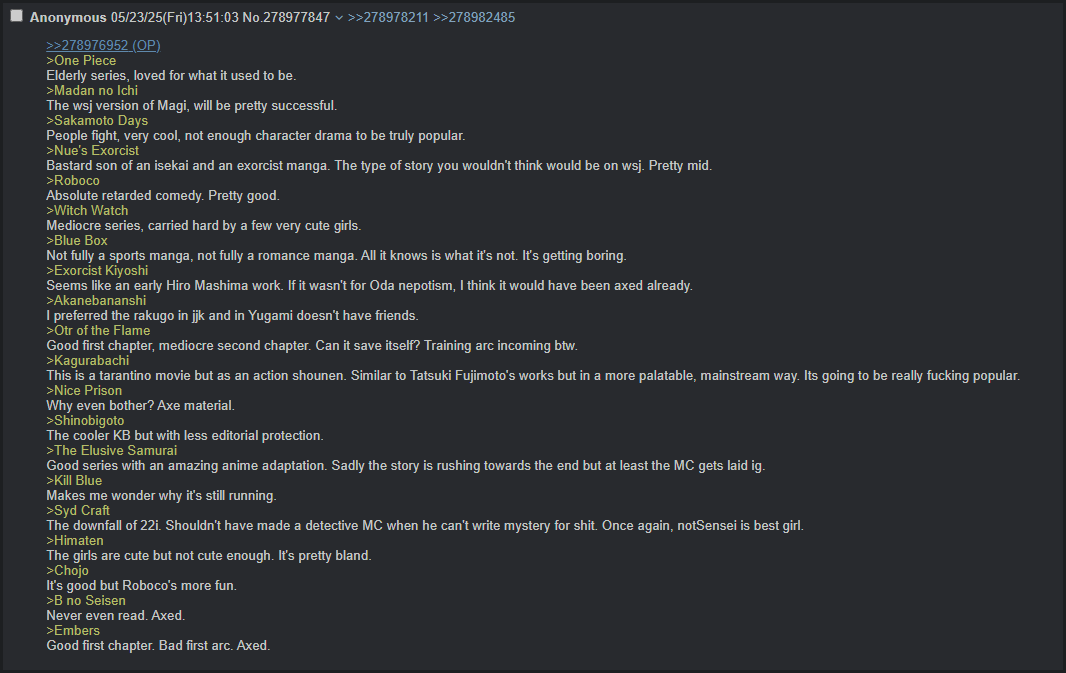Click the greentext line ">Embers"
The image size is (1066, 673).
pos(73,631)
